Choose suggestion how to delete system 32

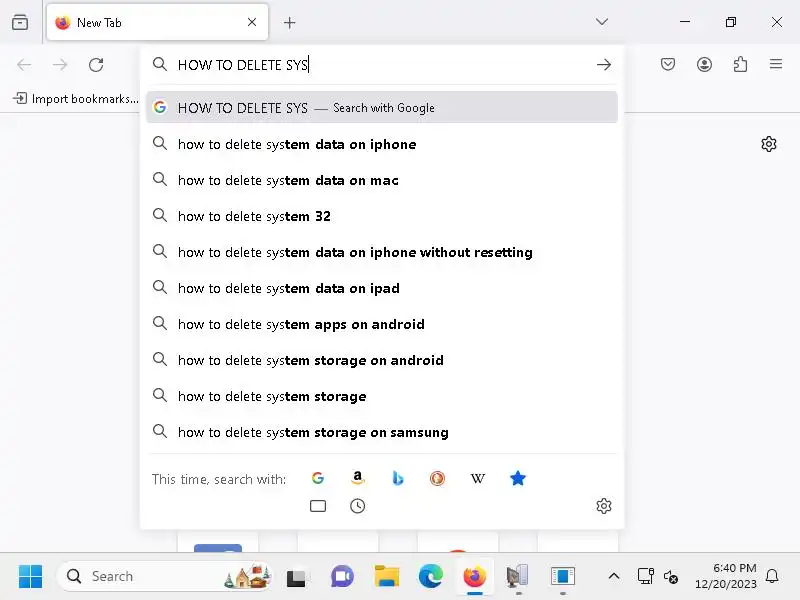(x=382, y=216)
